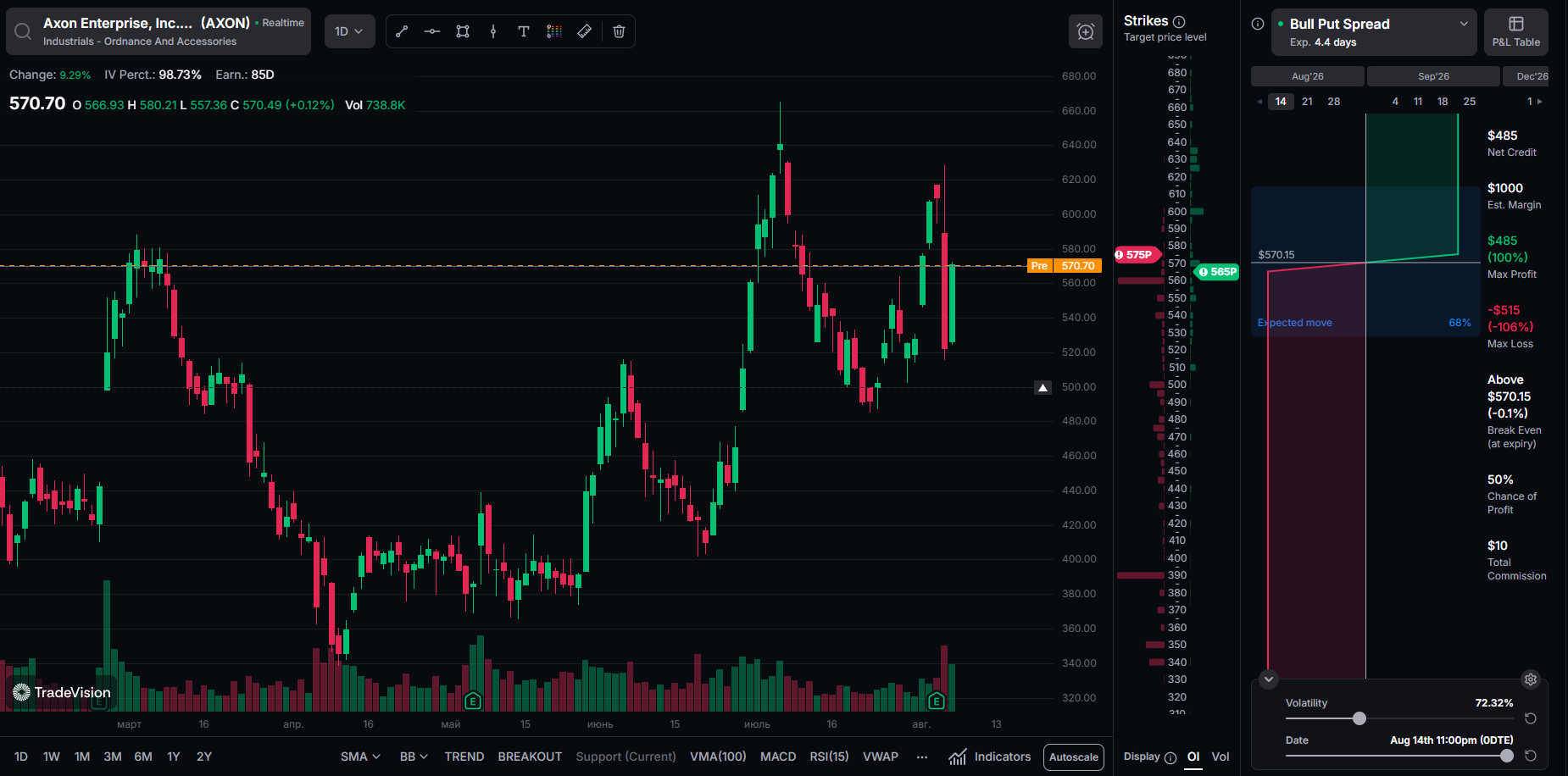Image resolution: width=1568 pixels, height=776 pixels.
Task: Open the strategy info icon beside Bull Put Spread
Action: tap(1258, 24)
